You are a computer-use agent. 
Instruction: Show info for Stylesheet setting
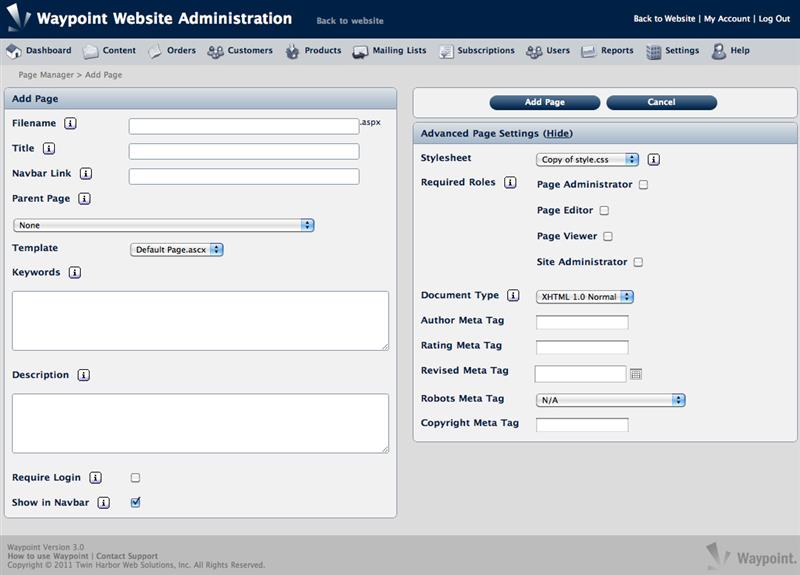[654, 160]
